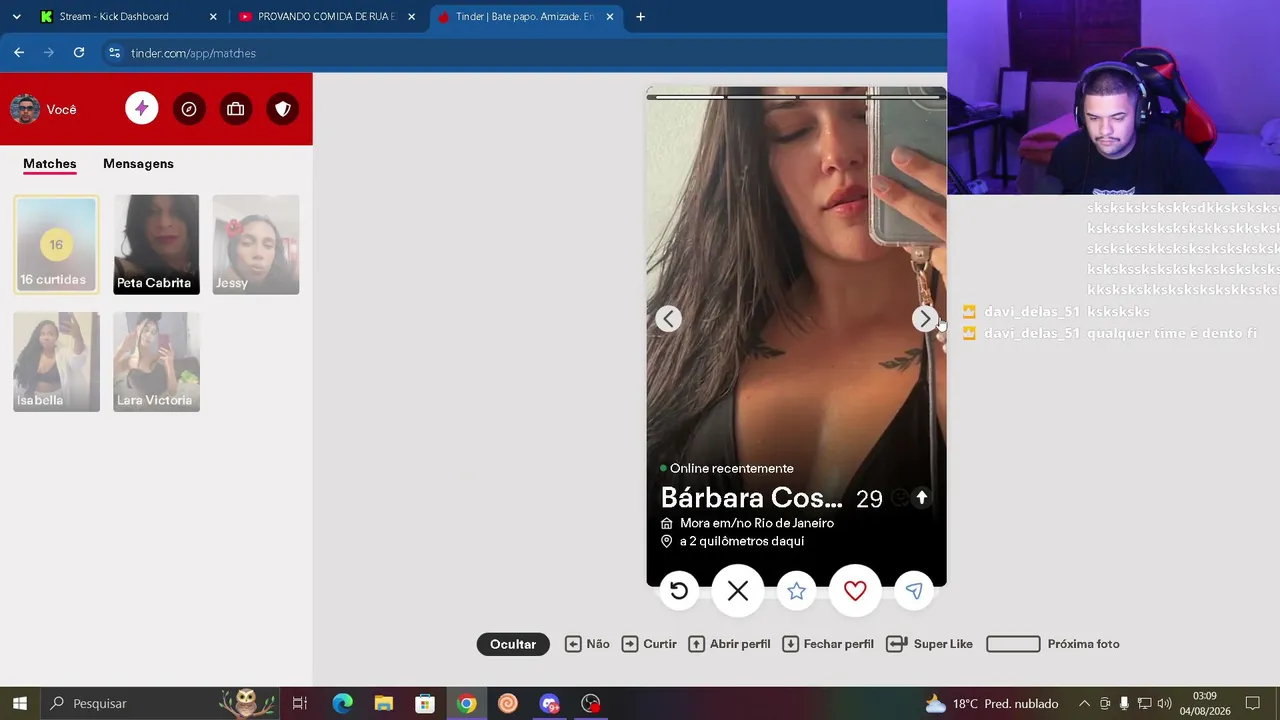This screenshot has width=1280, height=720.
Task: Open the work mode briefcase icon
Action: 236,109
